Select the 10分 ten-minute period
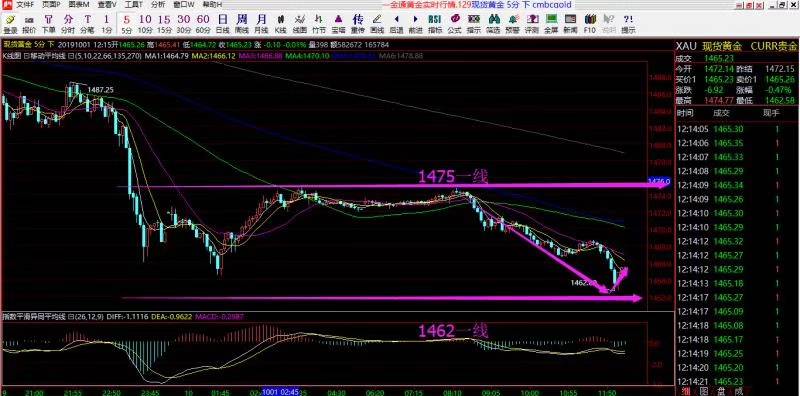Image resolution: width=800 pixels, height=396 pixels. tap(145, 23)
